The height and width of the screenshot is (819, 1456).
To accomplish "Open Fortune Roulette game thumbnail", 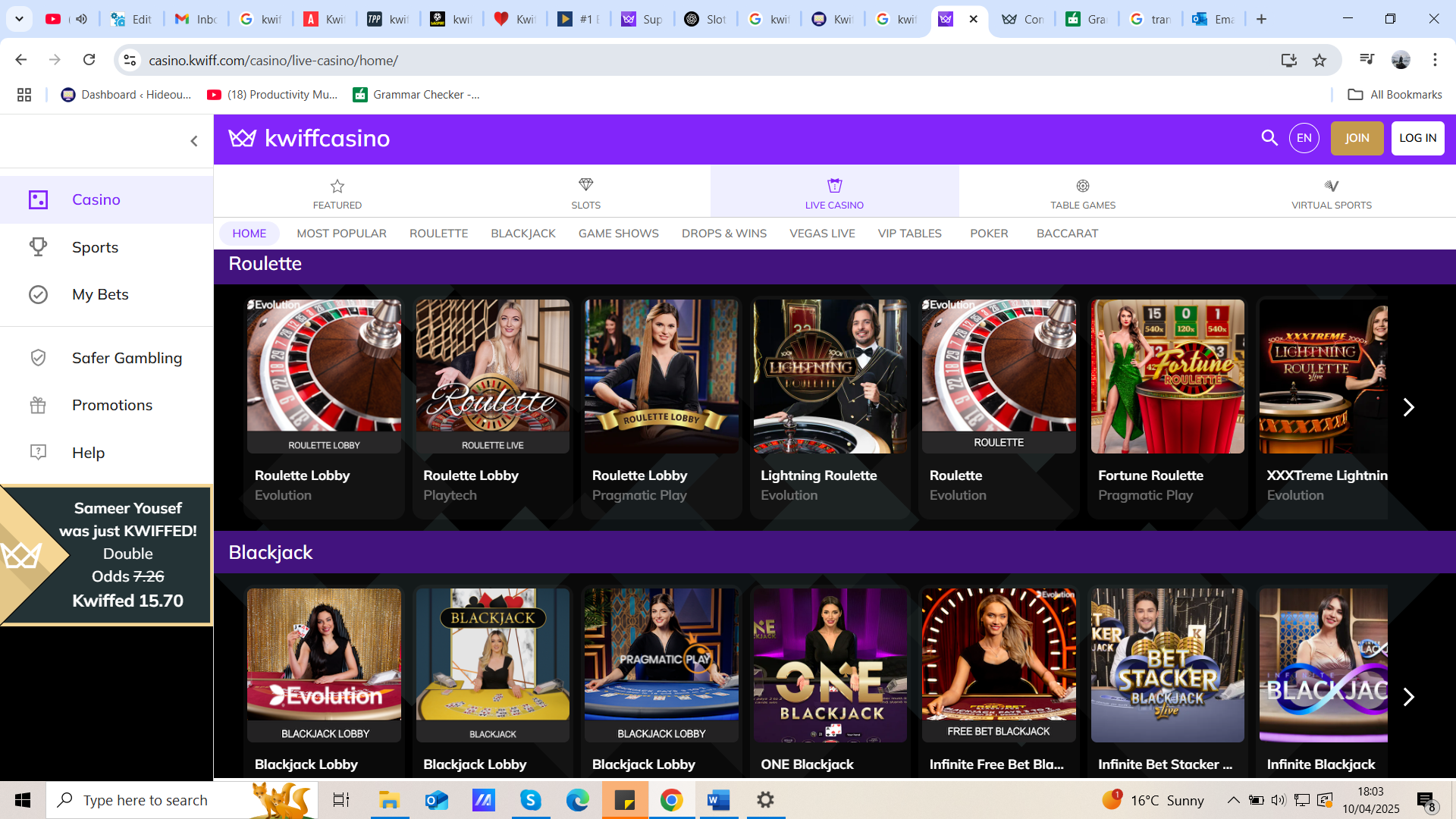I will (x=1167, y=376).
